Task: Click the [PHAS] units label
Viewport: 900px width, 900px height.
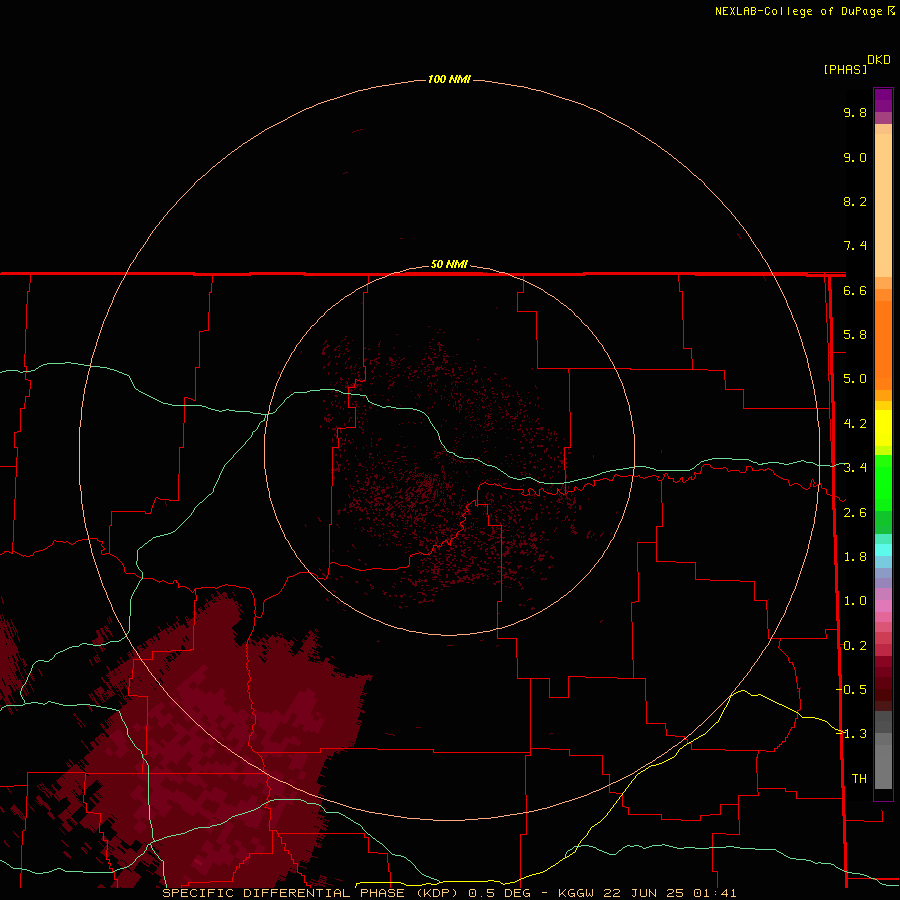Action: click(845, 70)
